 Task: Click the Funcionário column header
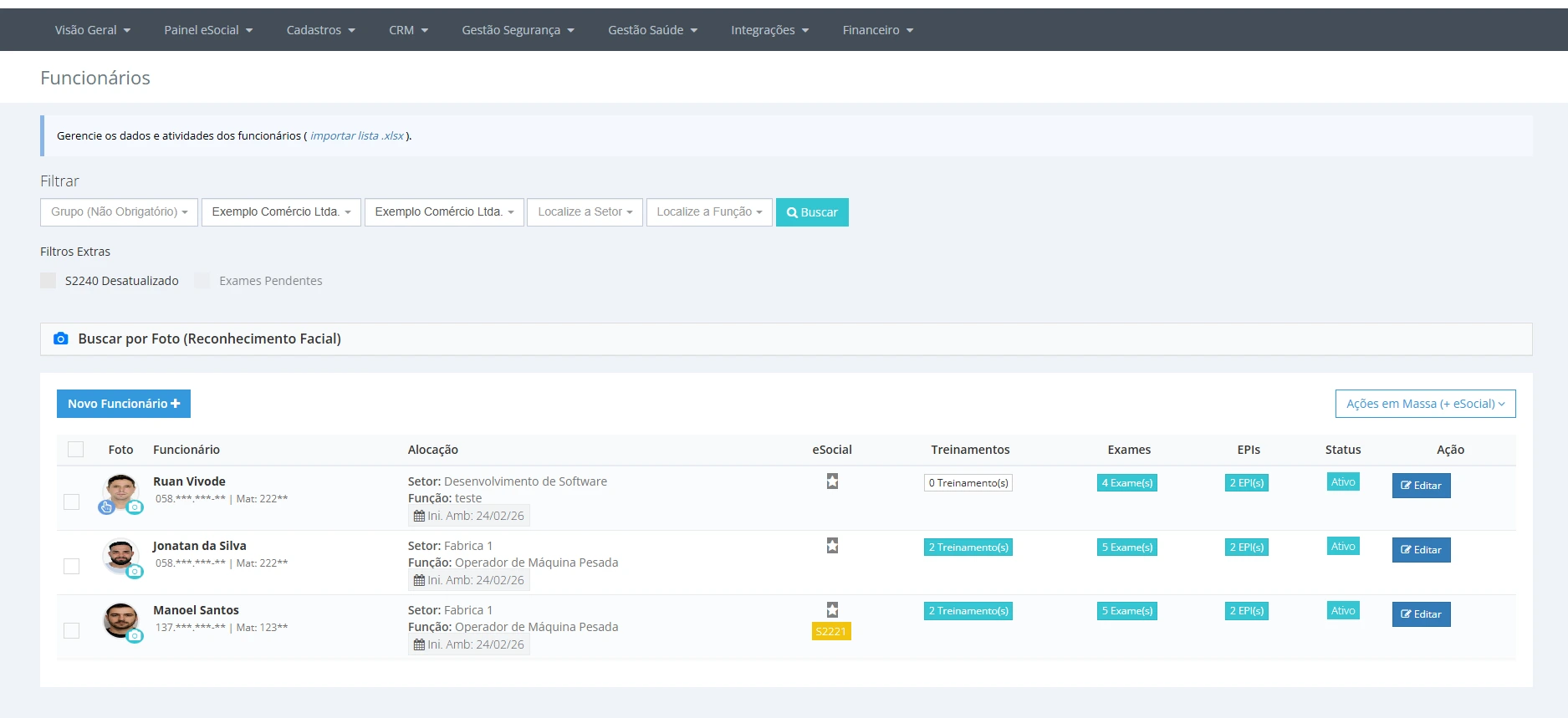[x=186, y=450]
